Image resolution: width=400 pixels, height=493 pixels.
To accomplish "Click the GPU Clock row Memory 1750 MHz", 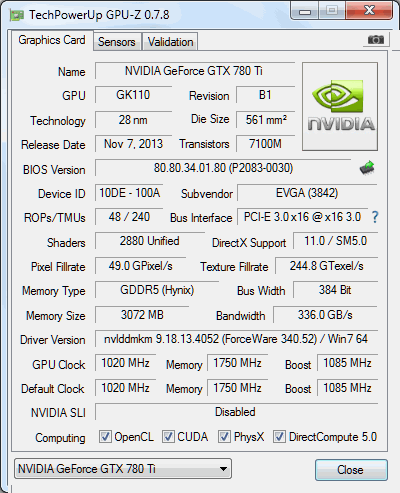I will [237, 363].
